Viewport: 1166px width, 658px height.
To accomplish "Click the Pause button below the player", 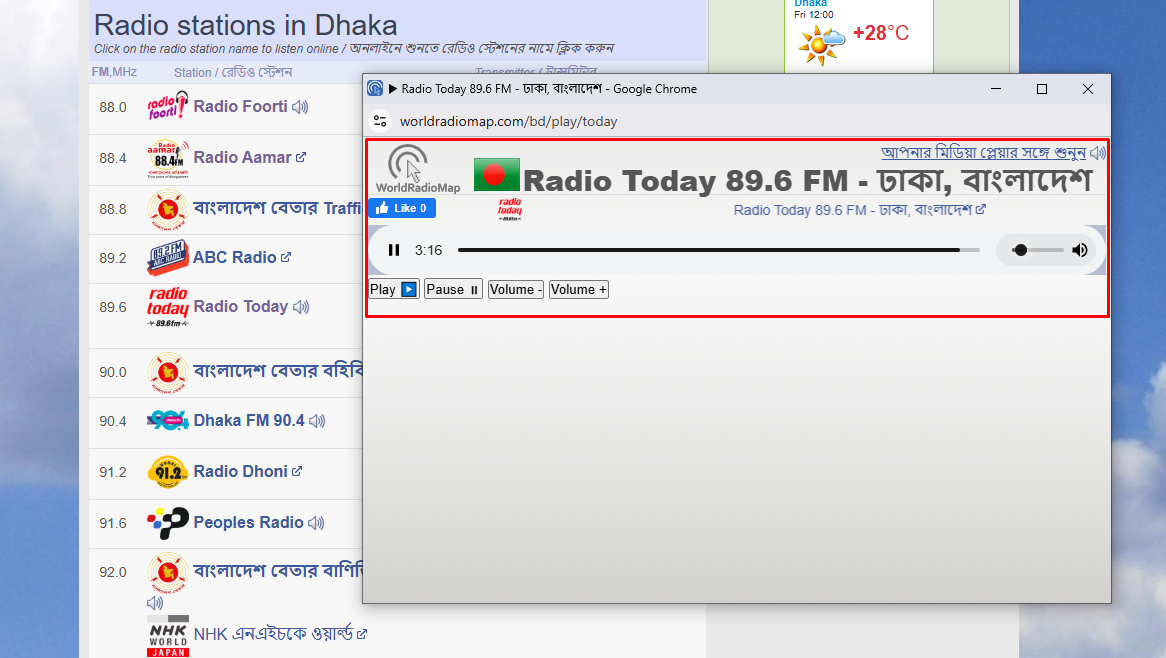I will point(453,289).
